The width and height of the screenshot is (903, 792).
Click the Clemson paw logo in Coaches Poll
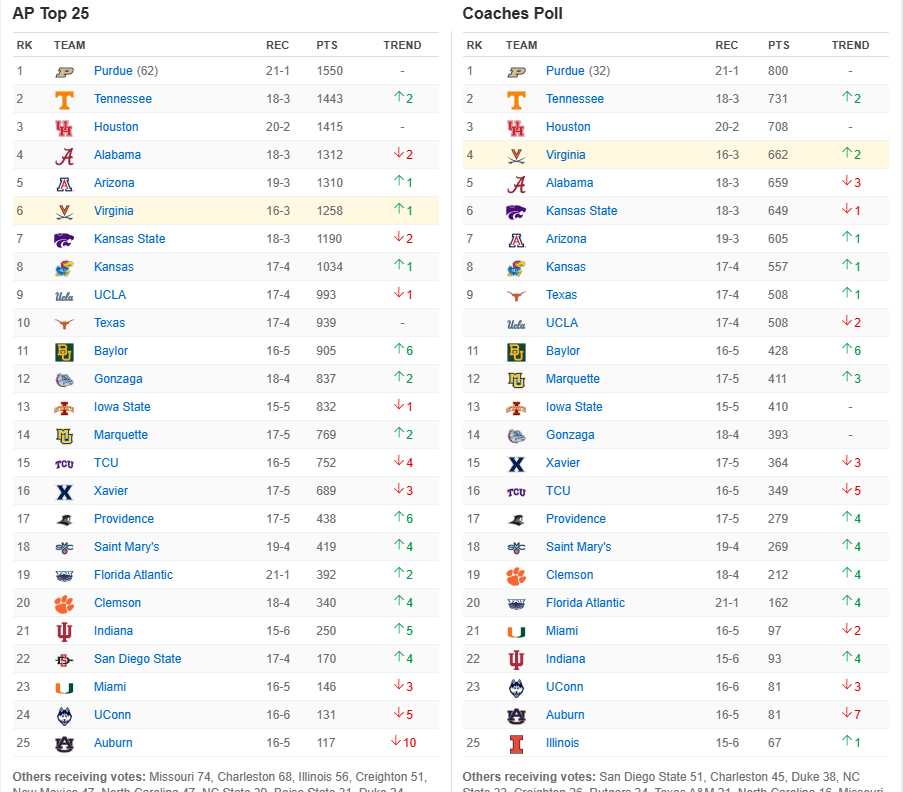516,575
